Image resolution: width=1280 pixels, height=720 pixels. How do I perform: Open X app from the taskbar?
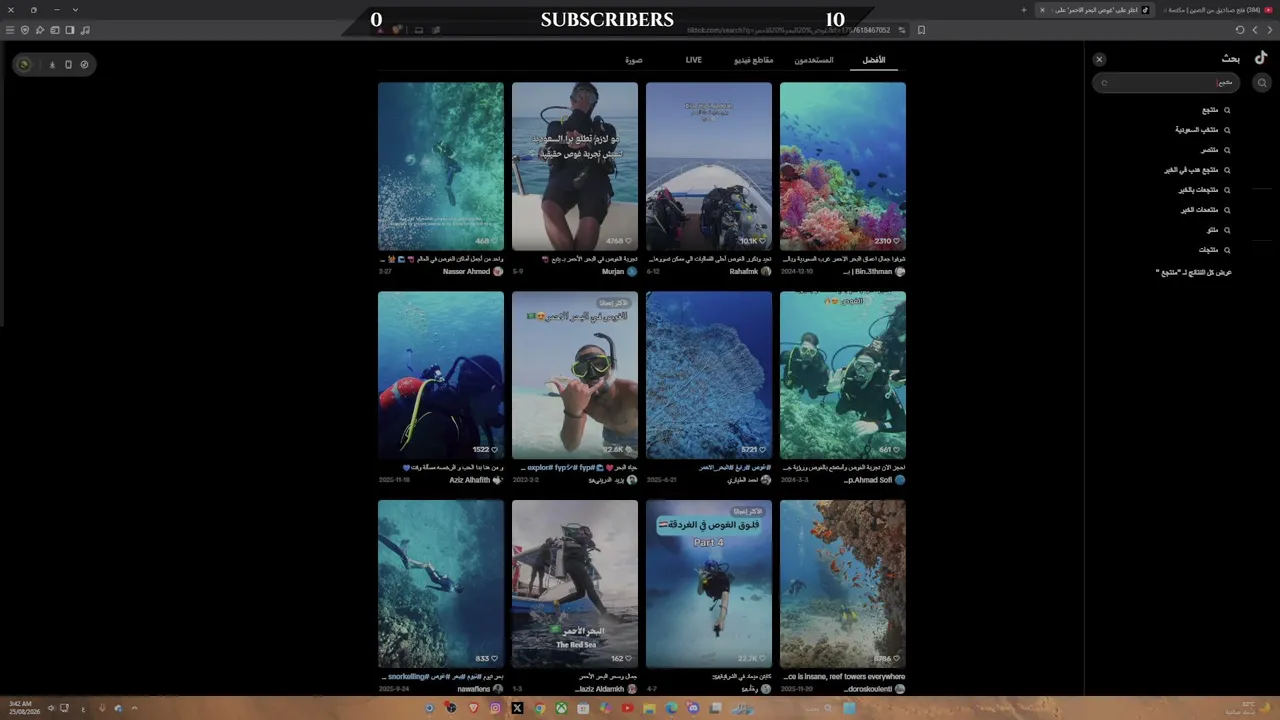click(517, 708)
